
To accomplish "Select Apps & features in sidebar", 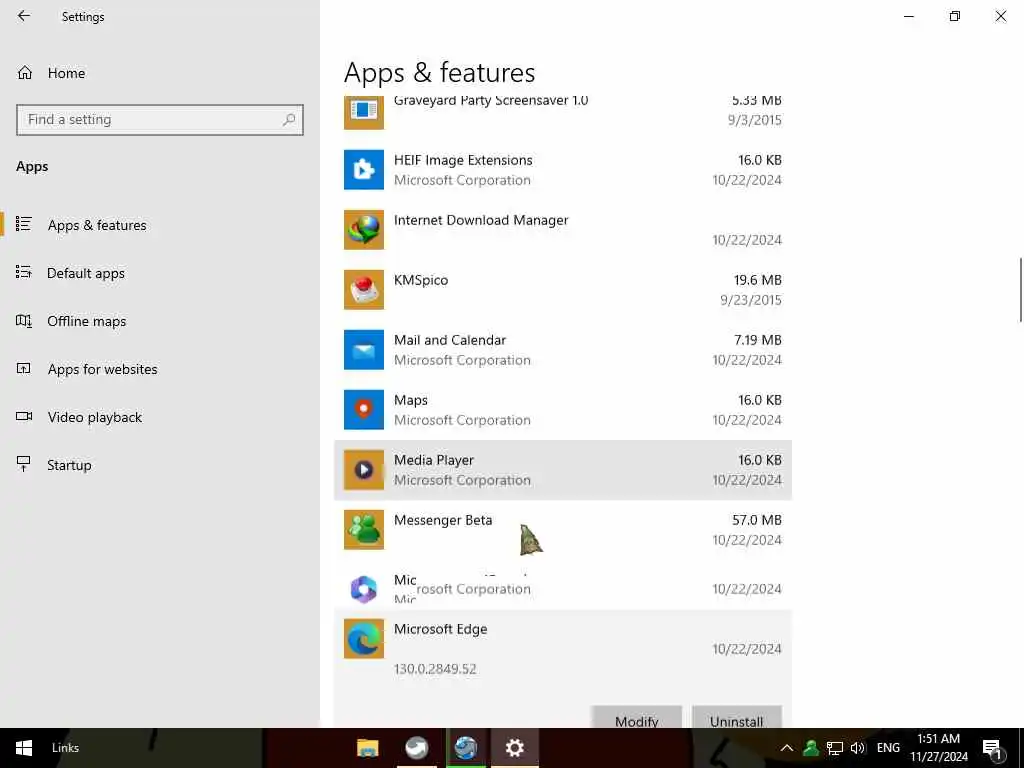I will [160, 225].
